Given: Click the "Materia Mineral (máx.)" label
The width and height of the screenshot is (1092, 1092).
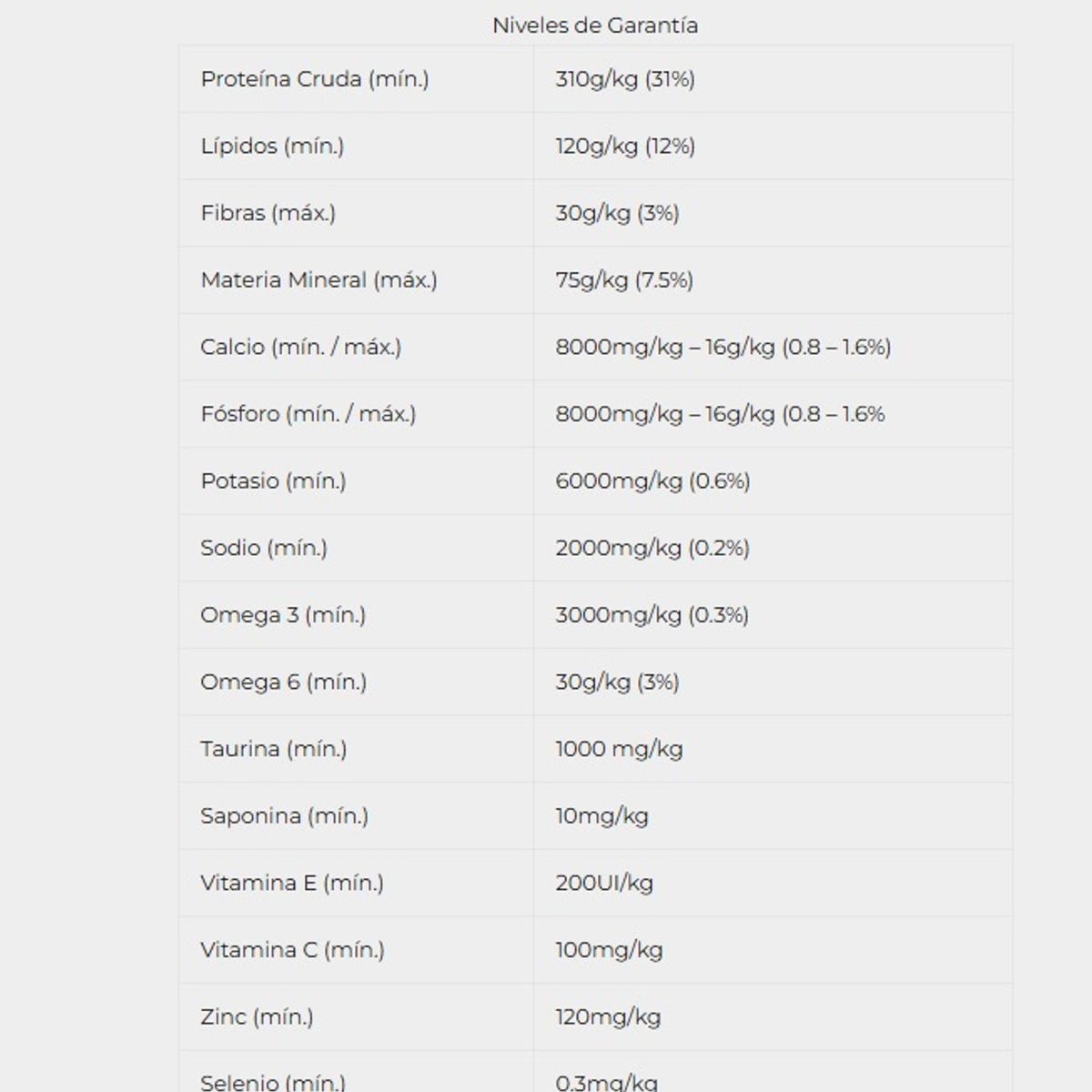Looking at the screenshot, I should 318,280.
